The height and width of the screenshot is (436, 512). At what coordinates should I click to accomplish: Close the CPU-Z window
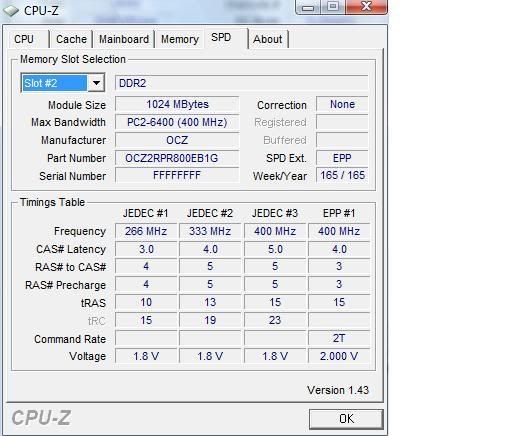click(x=366, y=7)
